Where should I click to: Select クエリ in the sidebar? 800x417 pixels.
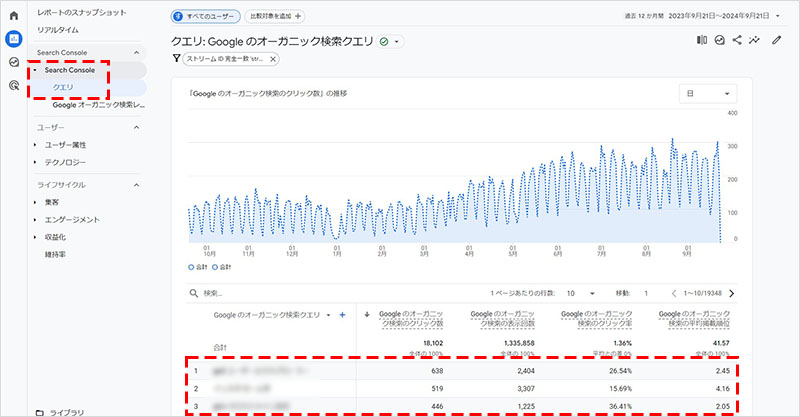[x=62, y=87]
